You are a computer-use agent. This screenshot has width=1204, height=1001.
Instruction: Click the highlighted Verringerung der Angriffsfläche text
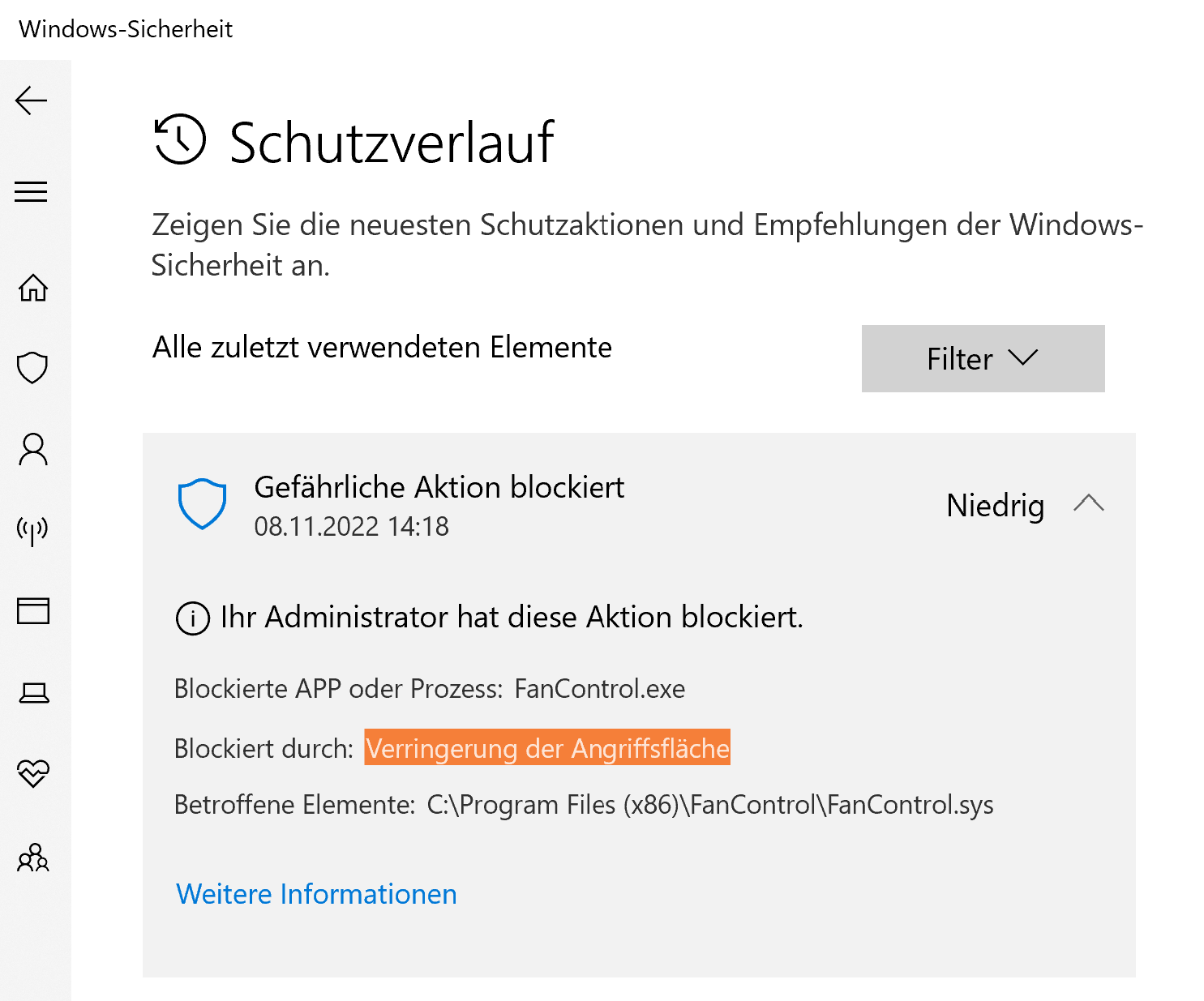pos(547,748)
